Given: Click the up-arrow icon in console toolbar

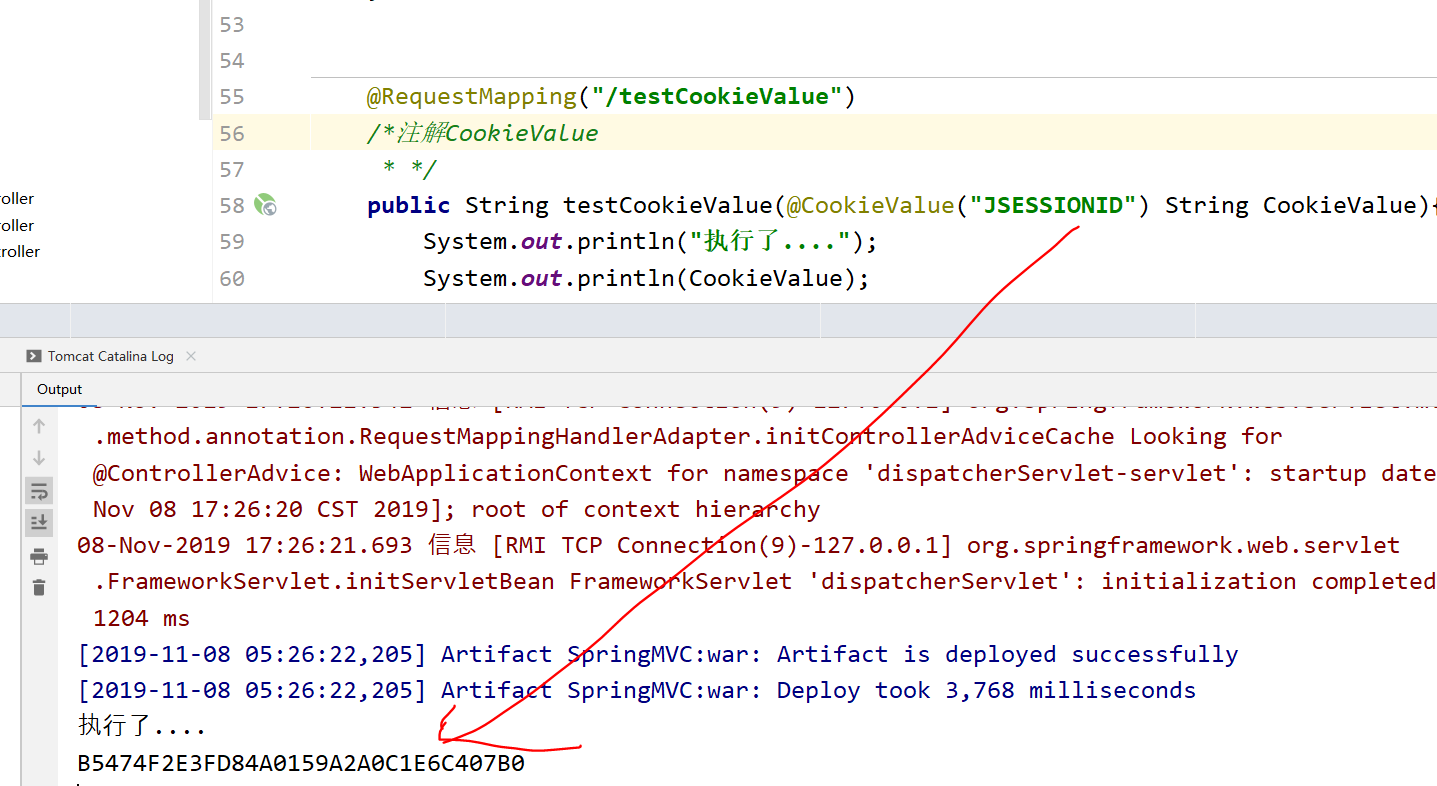Looking at the screenshot, I should (39, 426).
